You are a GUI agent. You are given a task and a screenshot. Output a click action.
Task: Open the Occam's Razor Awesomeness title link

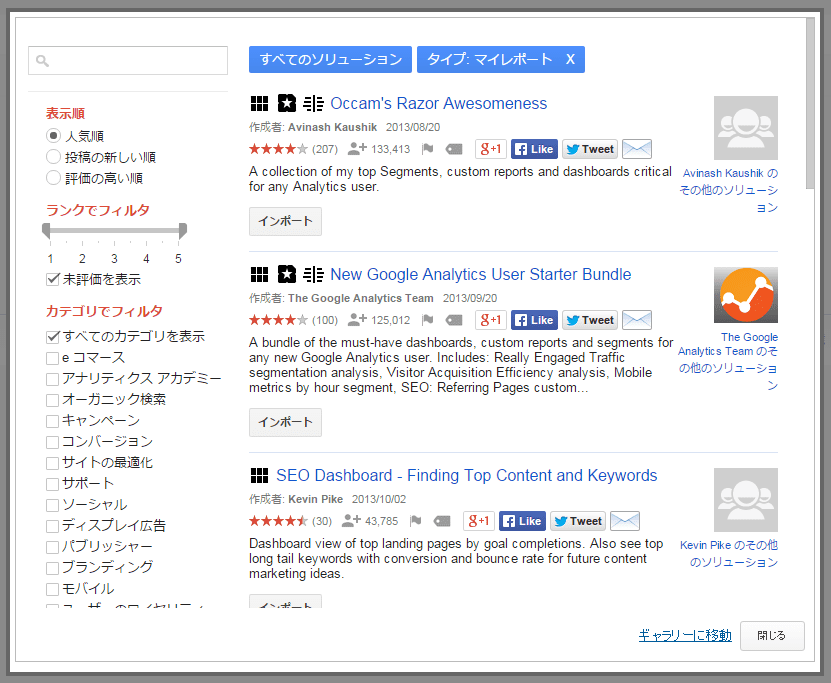pyautogui.click(x=438, y=103)
